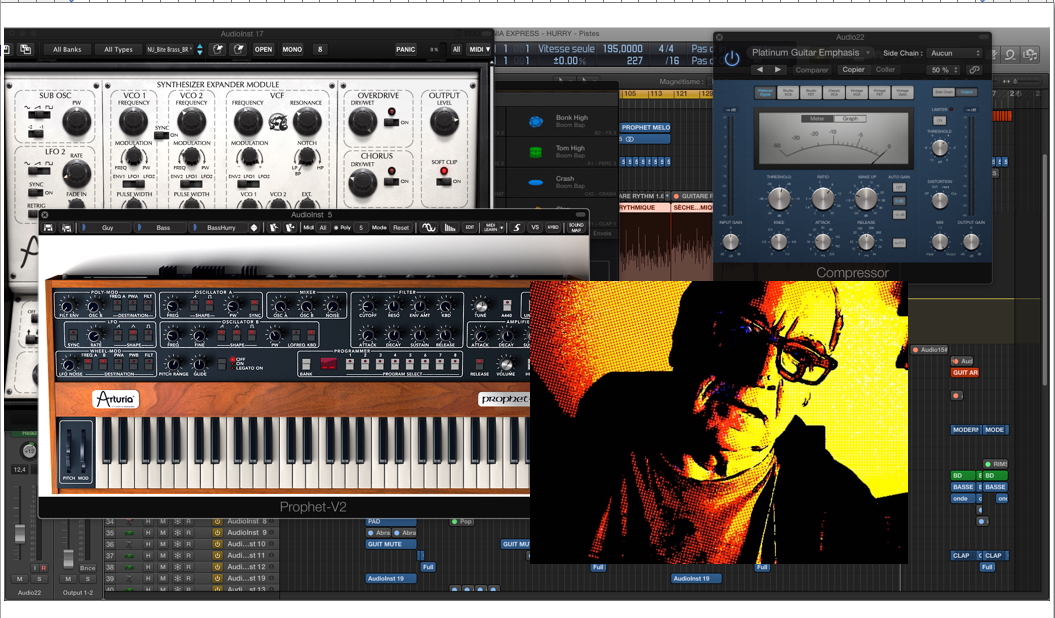Click the freeze snowflake icon on track 36
This screenshot has height=618, width=1055.
tap(178, 544)
